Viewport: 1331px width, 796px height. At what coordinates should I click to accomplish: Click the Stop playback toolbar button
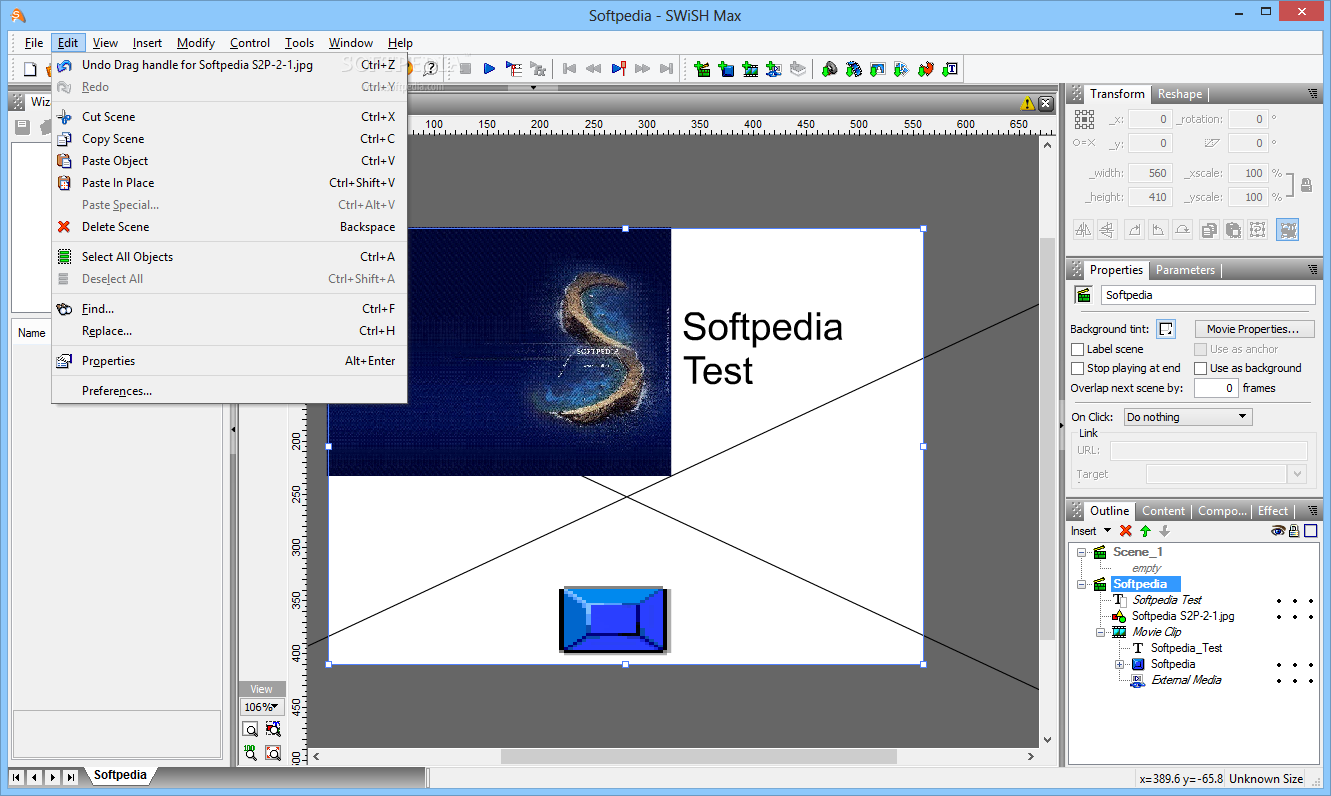tap(465, 69)
